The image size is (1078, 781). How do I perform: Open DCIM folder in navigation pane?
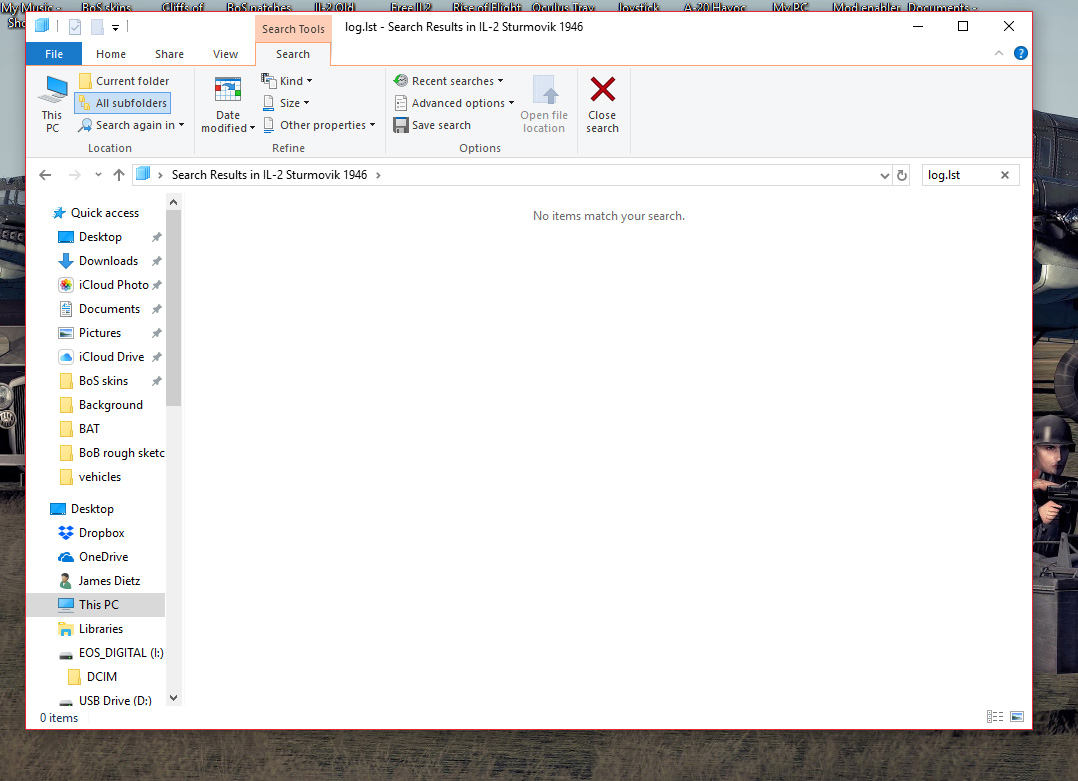(102, 678)
